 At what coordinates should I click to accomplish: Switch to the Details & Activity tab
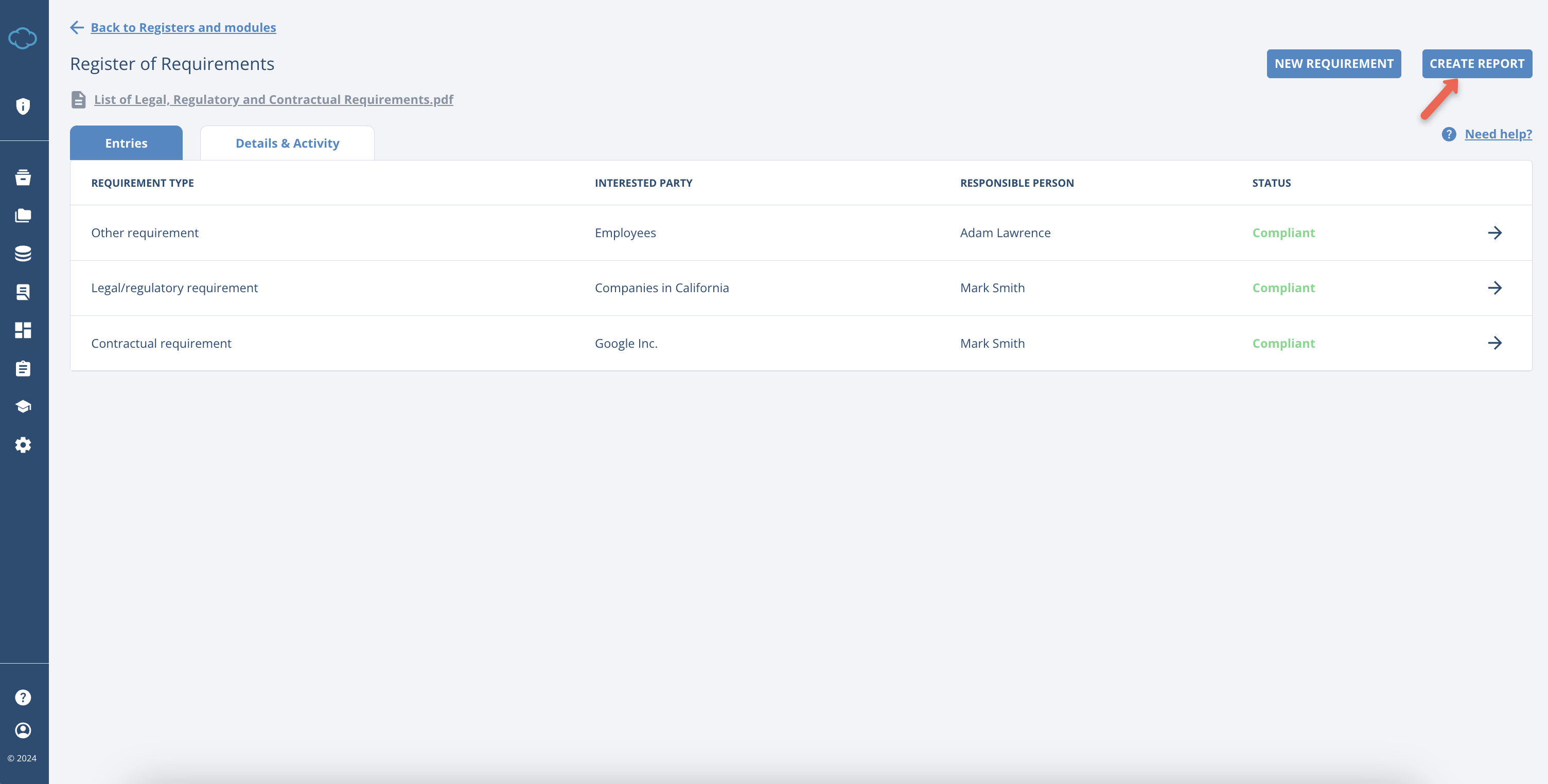click(287, 143)
